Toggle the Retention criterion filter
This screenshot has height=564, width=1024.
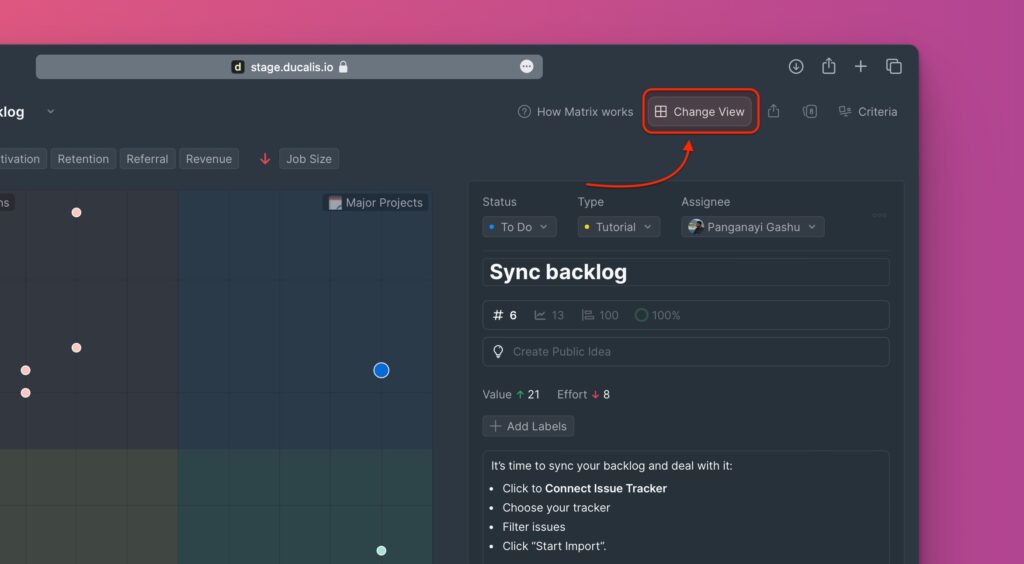coord(83,159)
